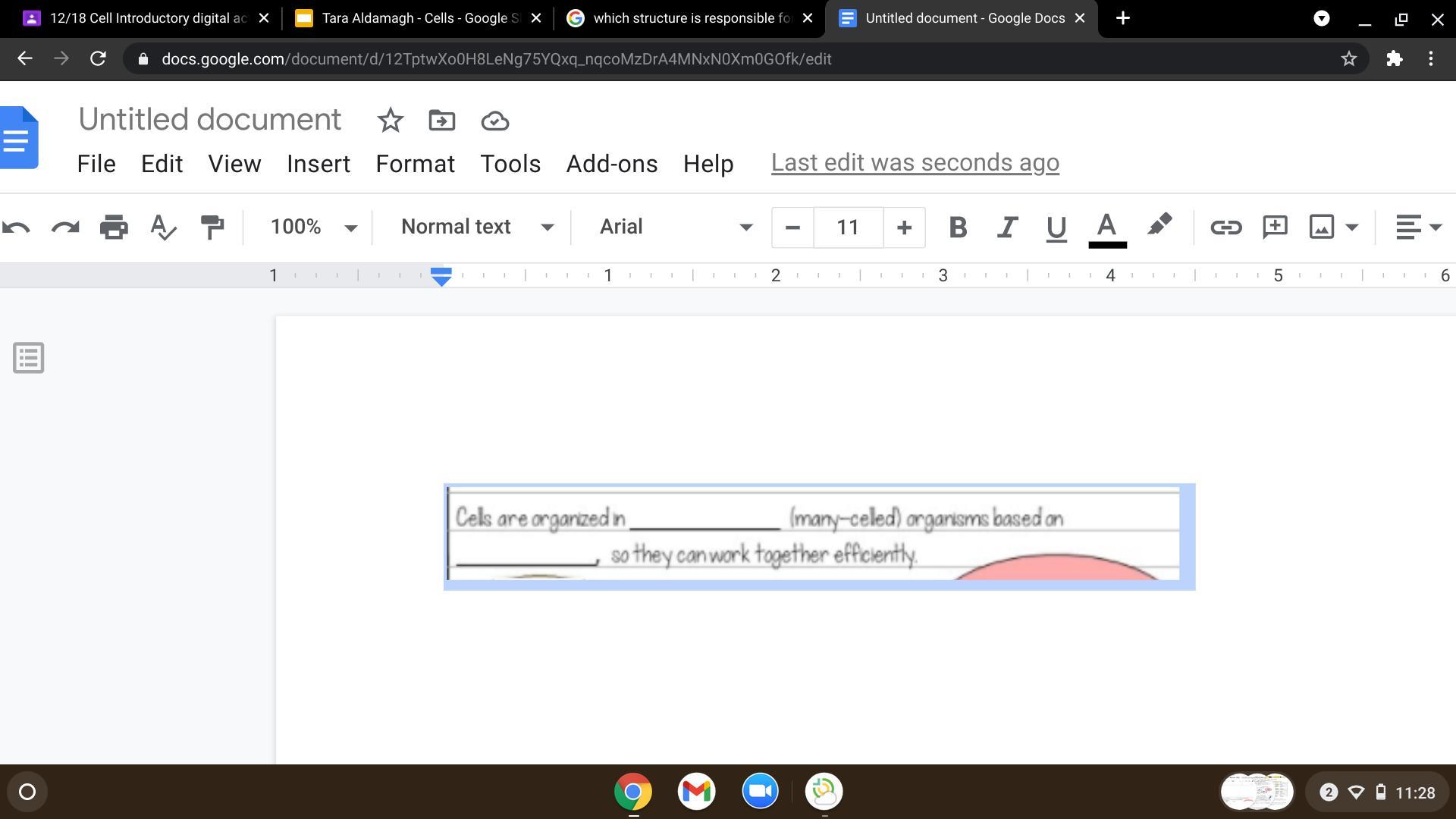
Task: Run spelling and grammar check
Action: 163,227
